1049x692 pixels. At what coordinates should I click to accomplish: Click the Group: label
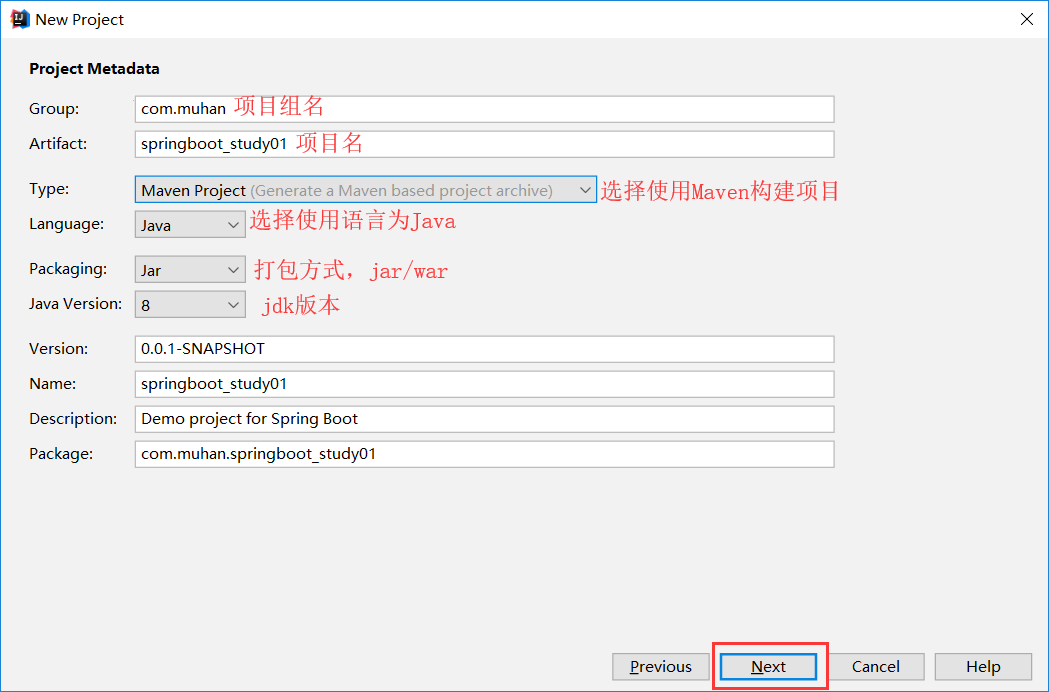coord(54,108)
